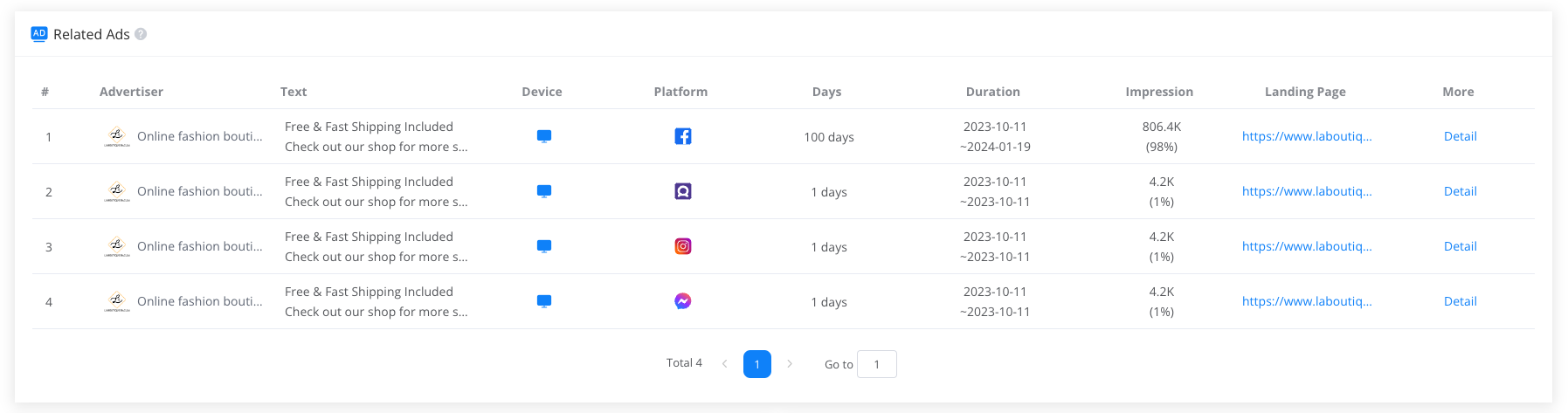Click the advertiser logo in row 1
This screenshot has width=1568, height=413.
[117, 136]
